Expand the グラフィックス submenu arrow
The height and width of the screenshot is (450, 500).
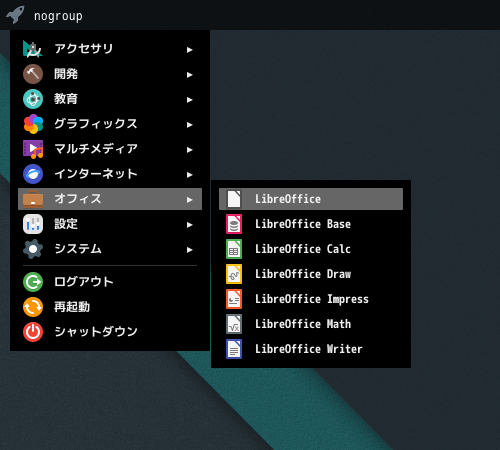189,125
